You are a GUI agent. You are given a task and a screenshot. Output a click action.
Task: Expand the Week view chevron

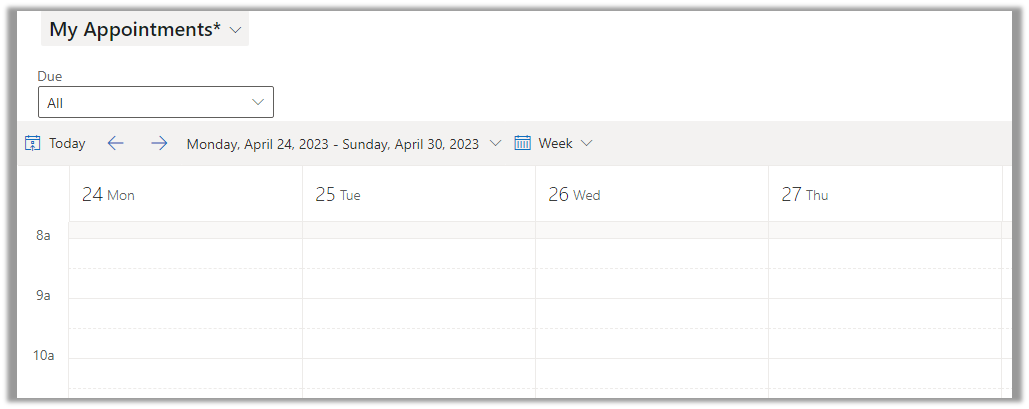tap(587, 144)
